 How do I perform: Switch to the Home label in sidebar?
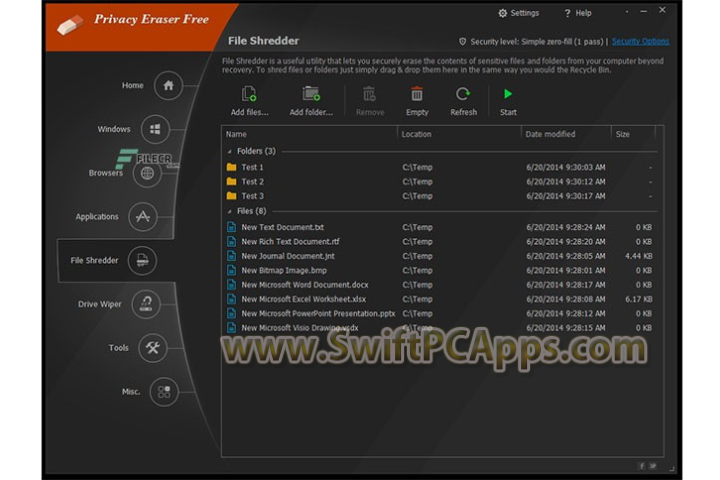(x=132, y=85)
